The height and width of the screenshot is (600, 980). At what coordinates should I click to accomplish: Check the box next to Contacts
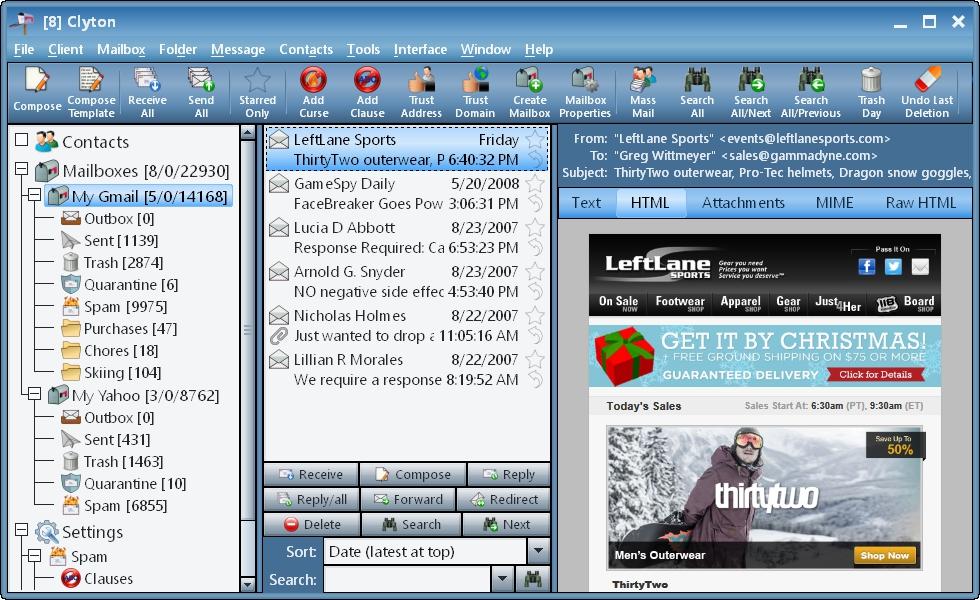(21, 139)
